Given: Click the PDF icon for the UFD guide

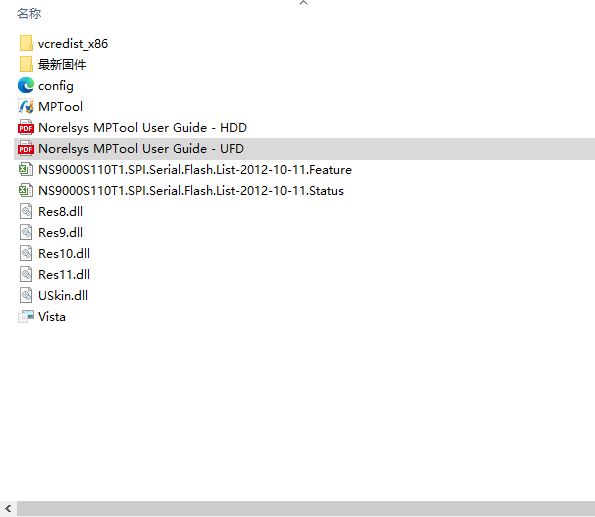Looking at the screenshot, I should pyautogui.click(x=26, y=148).
